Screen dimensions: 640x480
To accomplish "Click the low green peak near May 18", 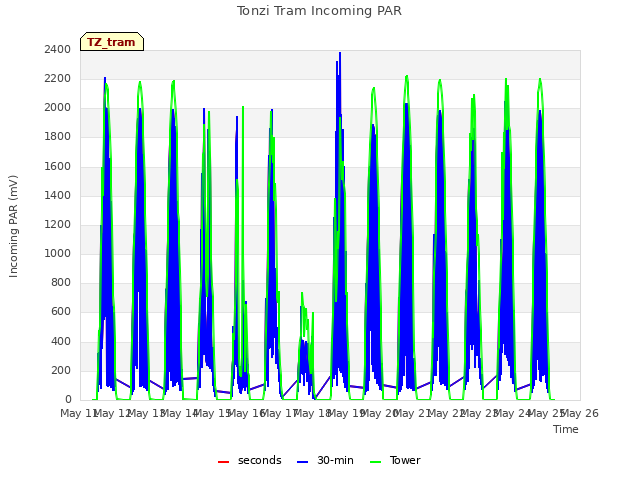I will click(302, 295).
